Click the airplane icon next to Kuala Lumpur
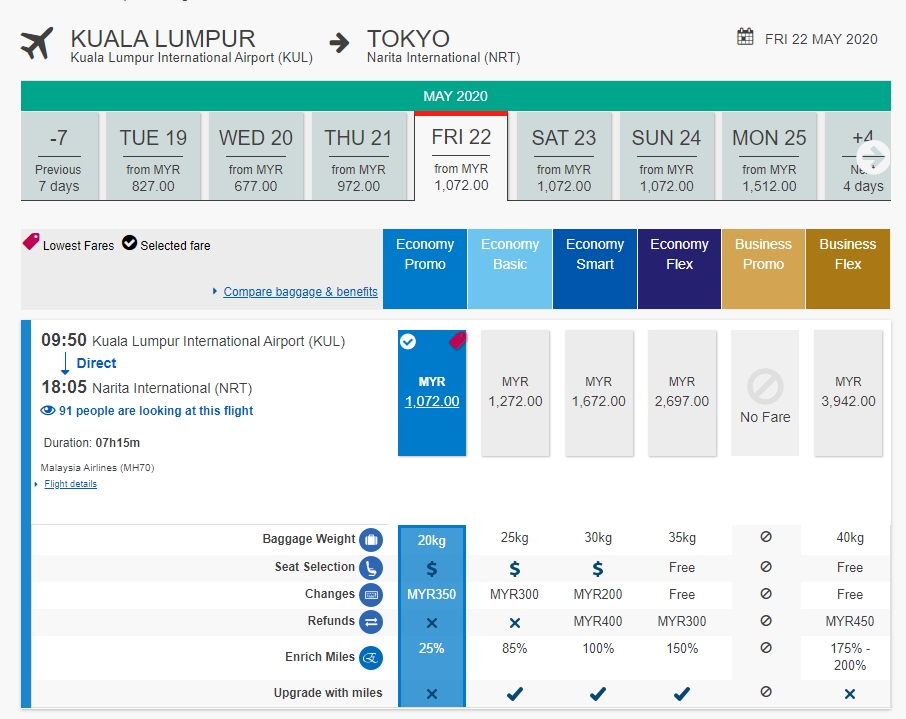Screen dimensions: 906x719 pyautogui.click(x=37, y=44)
